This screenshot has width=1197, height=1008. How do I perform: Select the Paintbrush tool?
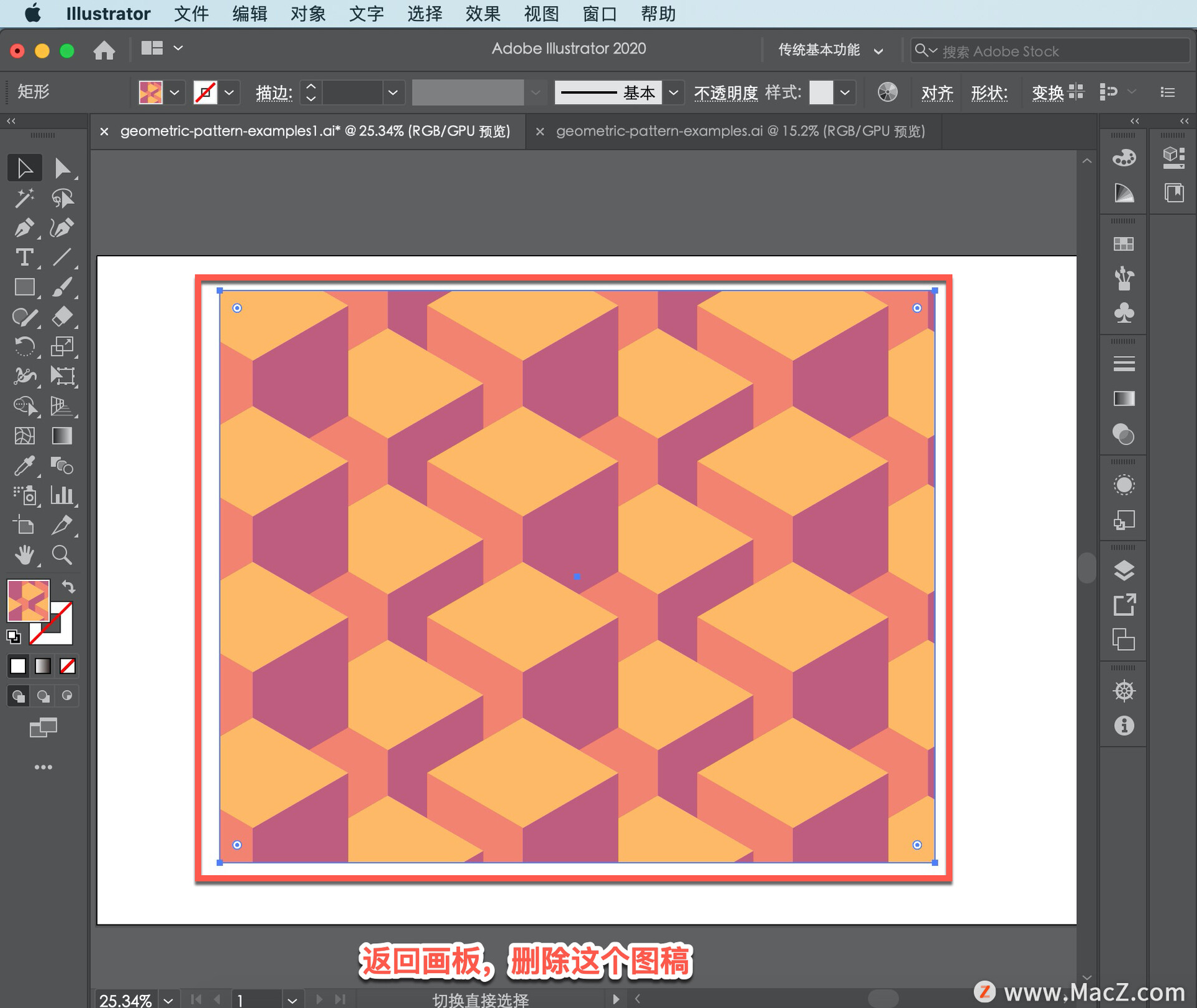(x=62, y=287)
